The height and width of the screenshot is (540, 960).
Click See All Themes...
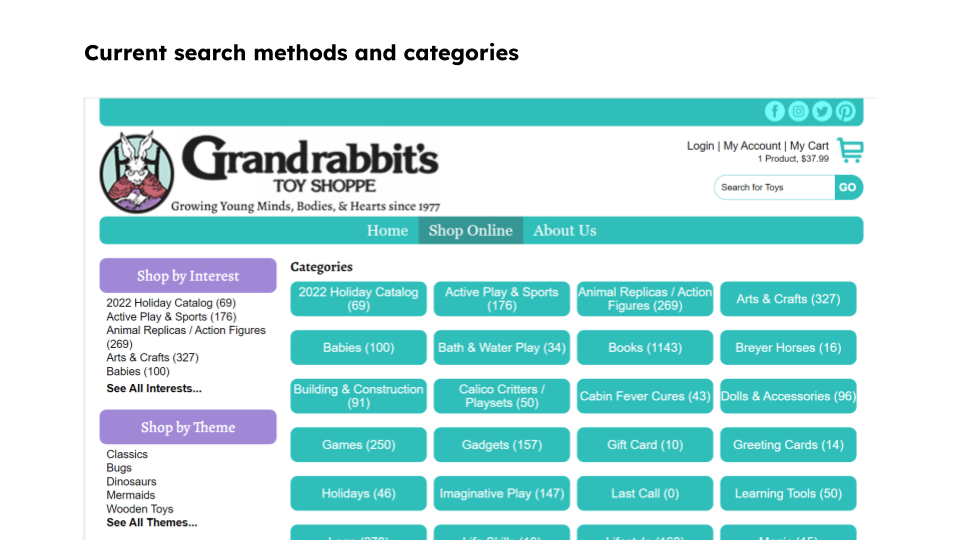coord(152,523)
